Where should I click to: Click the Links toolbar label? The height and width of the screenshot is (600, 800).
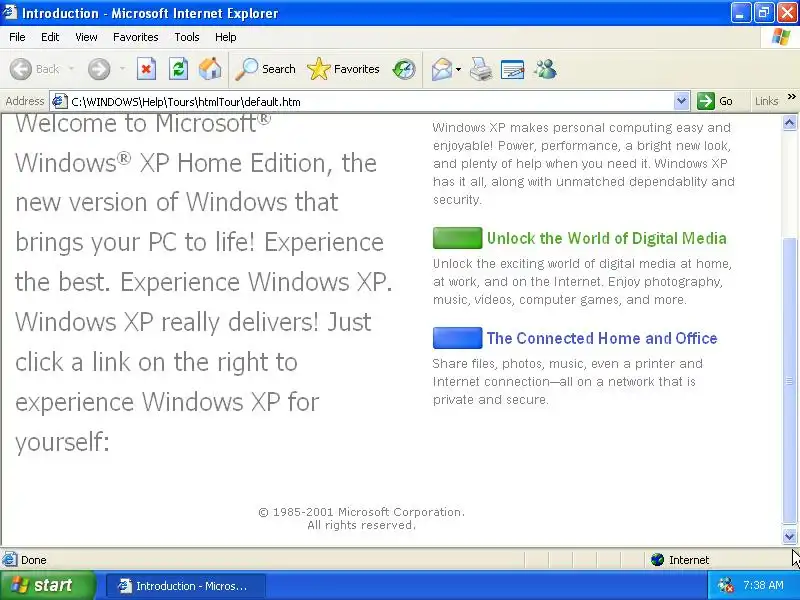point(766,101)
